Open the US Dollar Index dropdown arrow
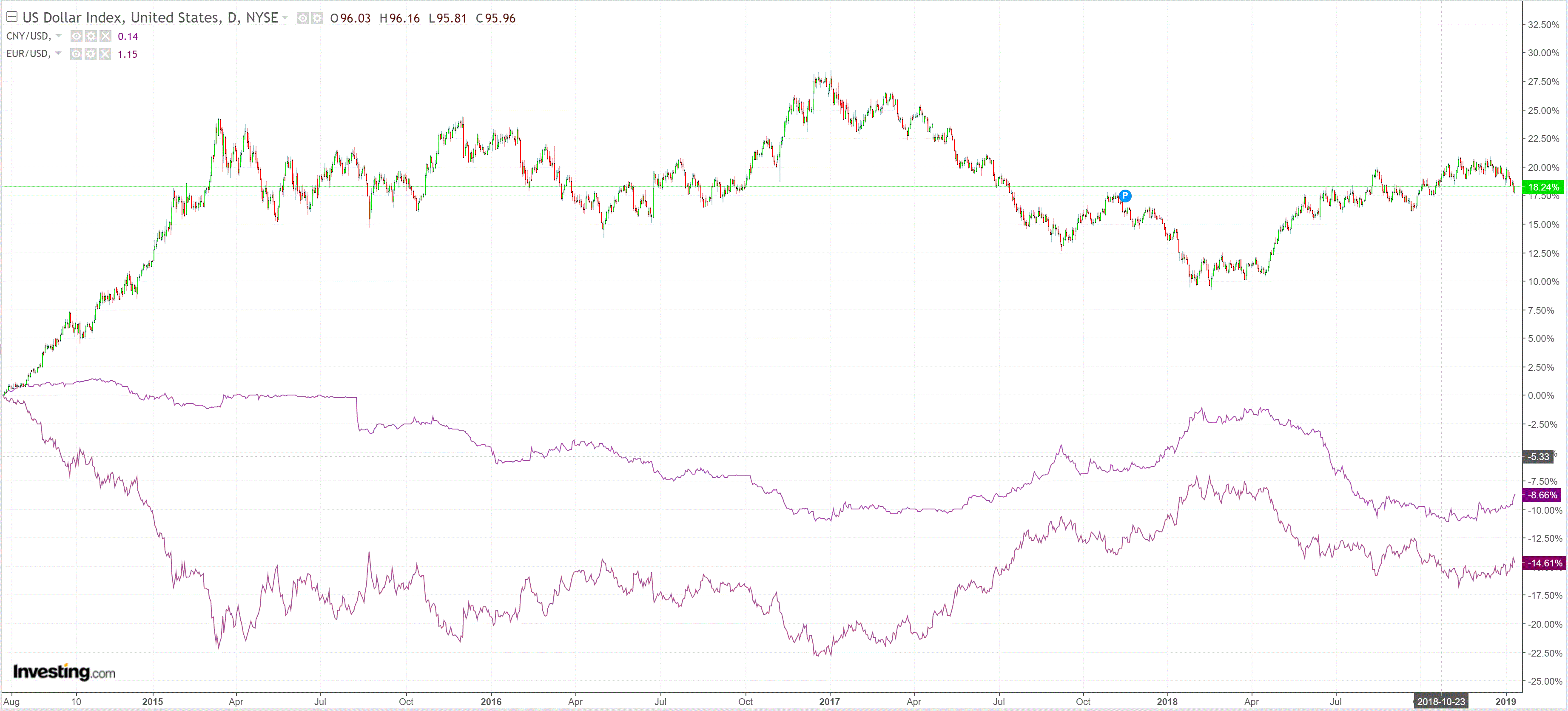 click(285, 18)
